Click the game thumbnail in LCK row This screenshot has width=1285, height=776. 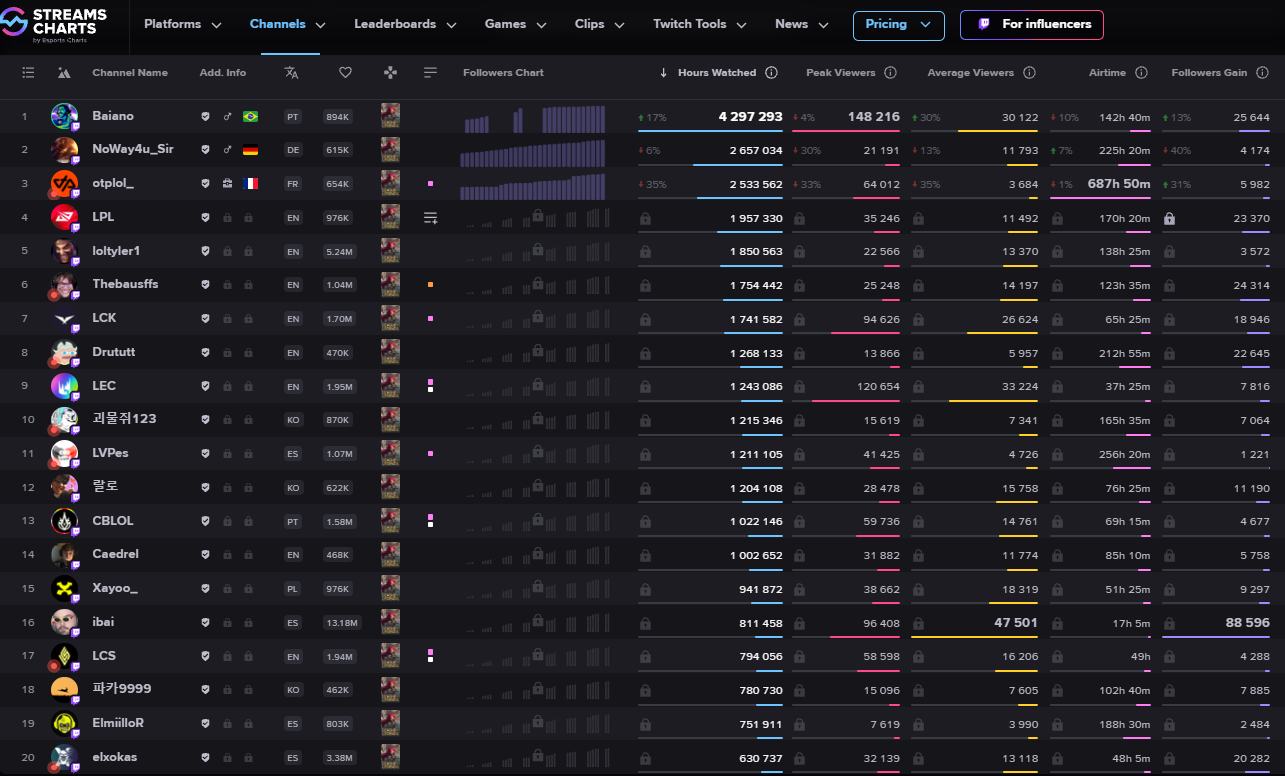[x=390, y=318]
